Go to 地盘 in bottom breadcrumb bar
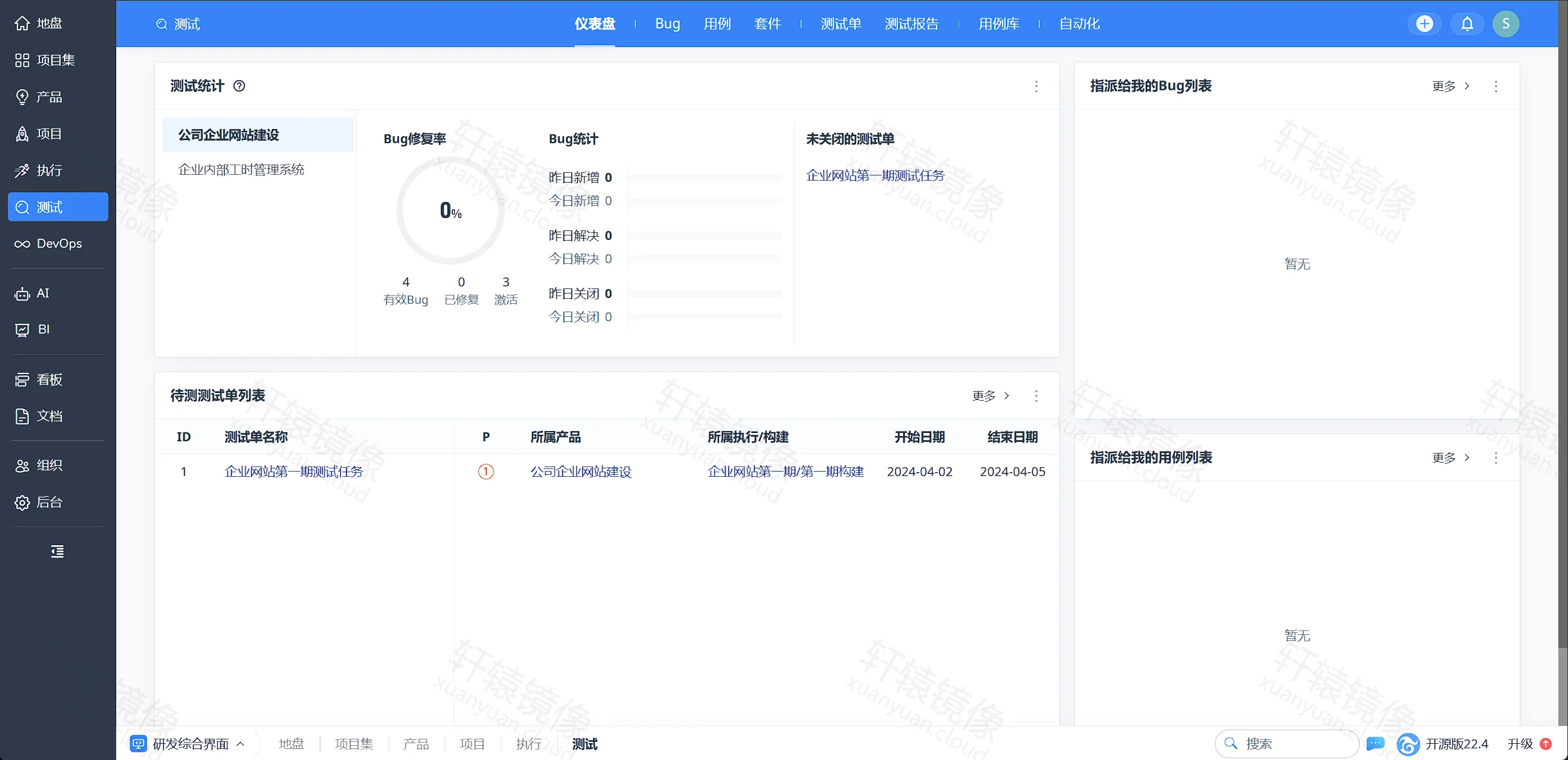Viewport: 1568px width, 760px height. click(x=291, y=744)
